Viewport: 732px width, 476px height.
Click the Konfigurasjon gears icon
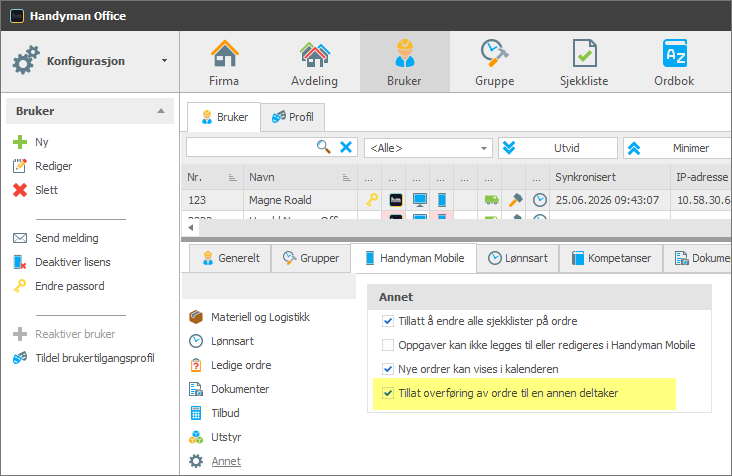point(26,60)
